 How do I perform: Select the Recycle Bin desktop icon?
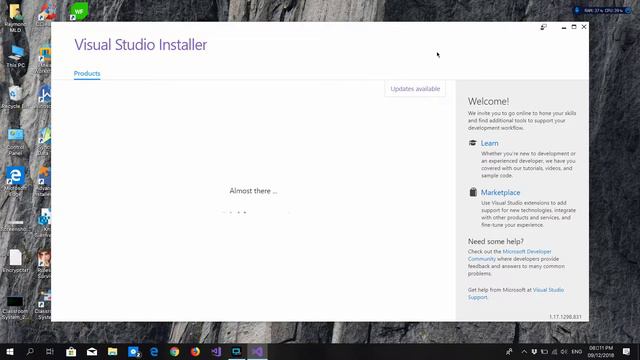point(16,97)
